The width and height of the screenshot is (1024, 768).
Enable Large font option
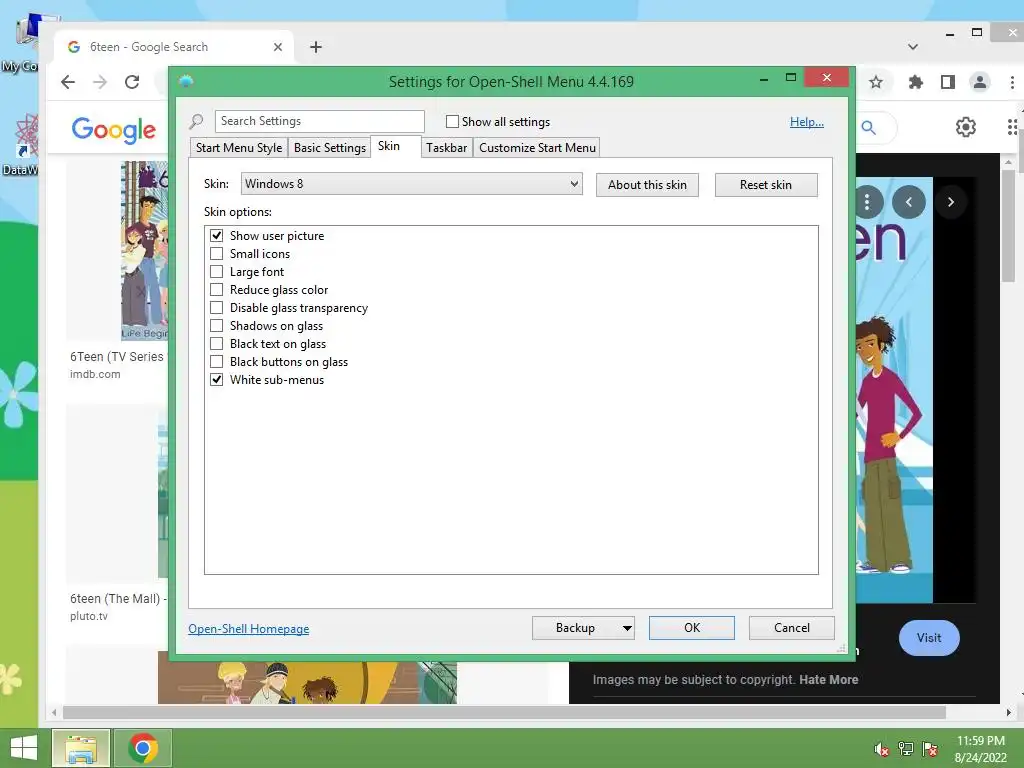[x=216, y=272]
